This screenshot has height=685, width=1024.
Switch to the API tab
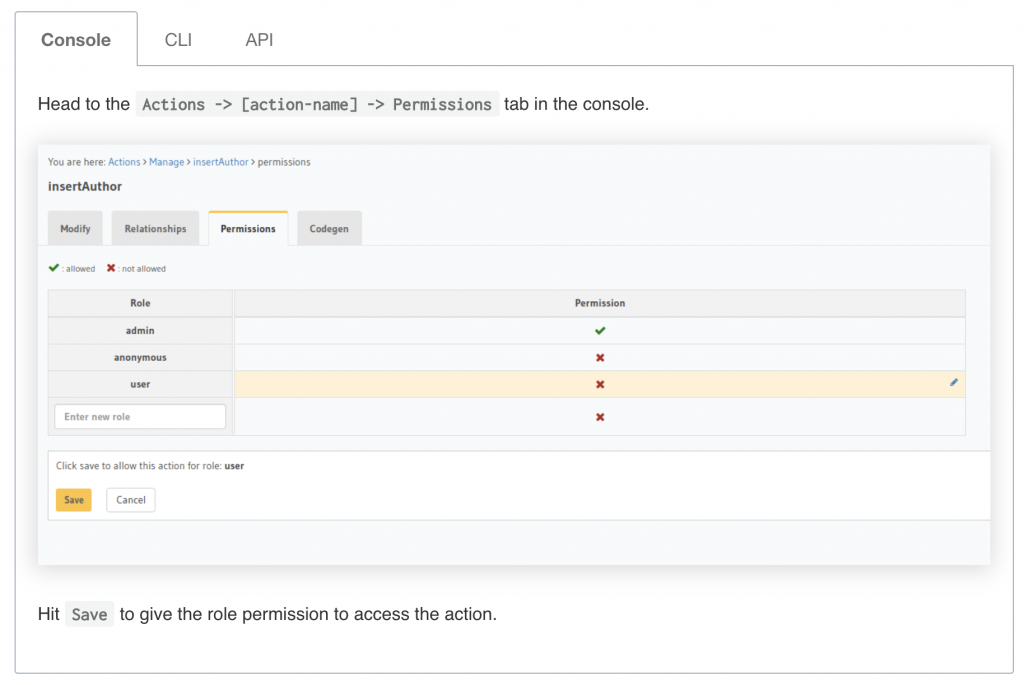point(259,40)
